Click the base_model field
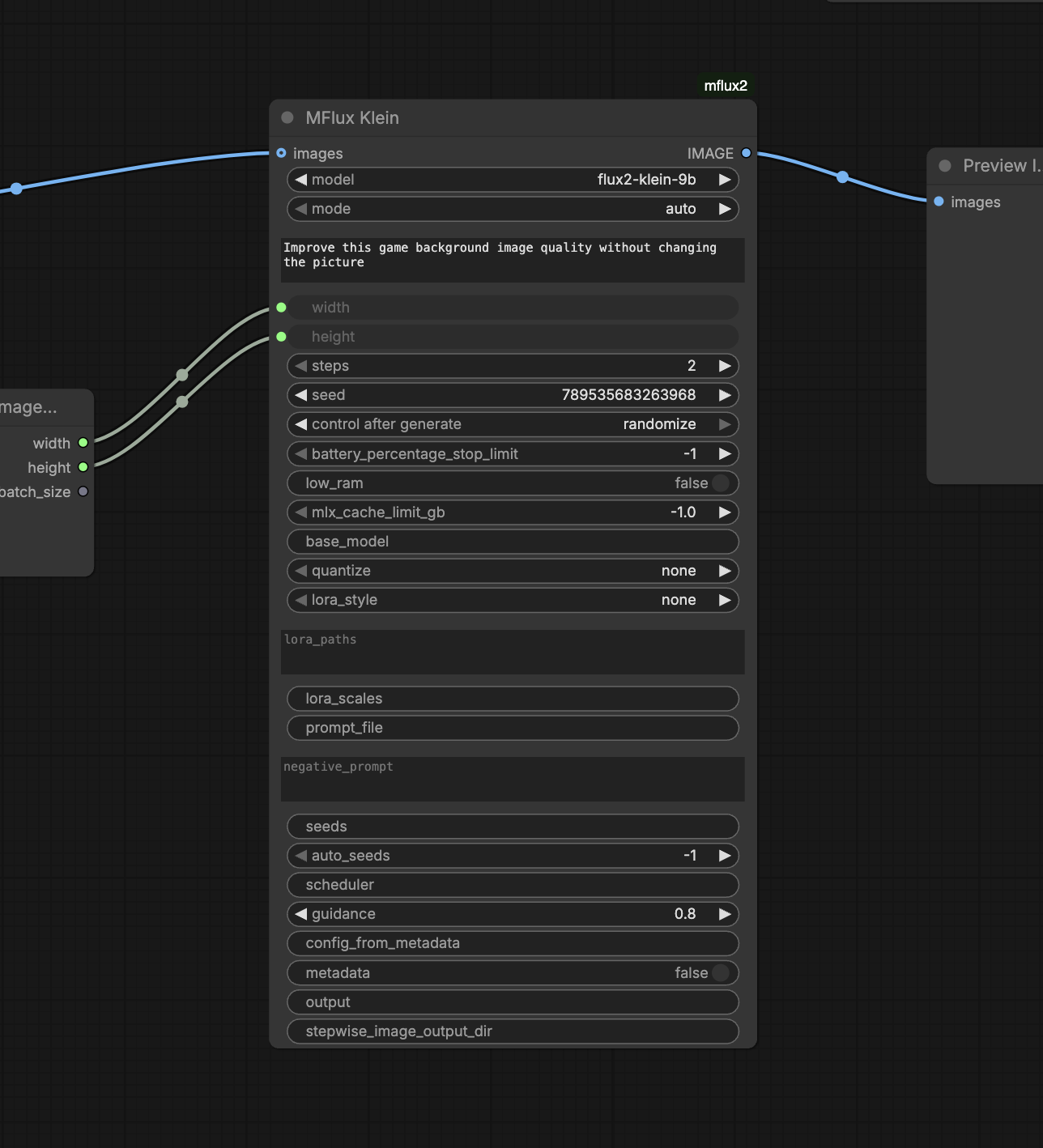 coord(513,542)
